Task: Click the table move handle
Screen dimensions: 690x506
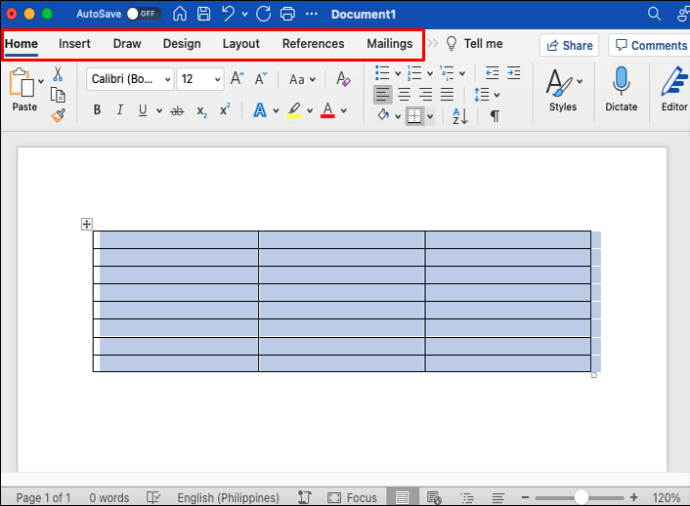Action: click(86, 225)
